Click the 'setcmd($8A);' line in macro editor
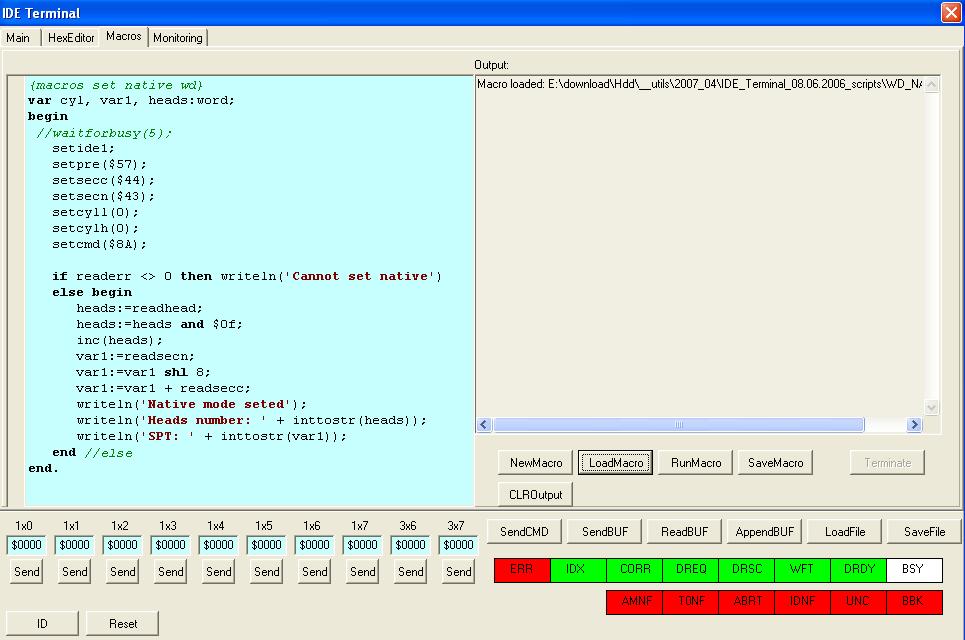The height and width of the screenshot is (640, 965). pyautogui.click(x=99, y=244)
